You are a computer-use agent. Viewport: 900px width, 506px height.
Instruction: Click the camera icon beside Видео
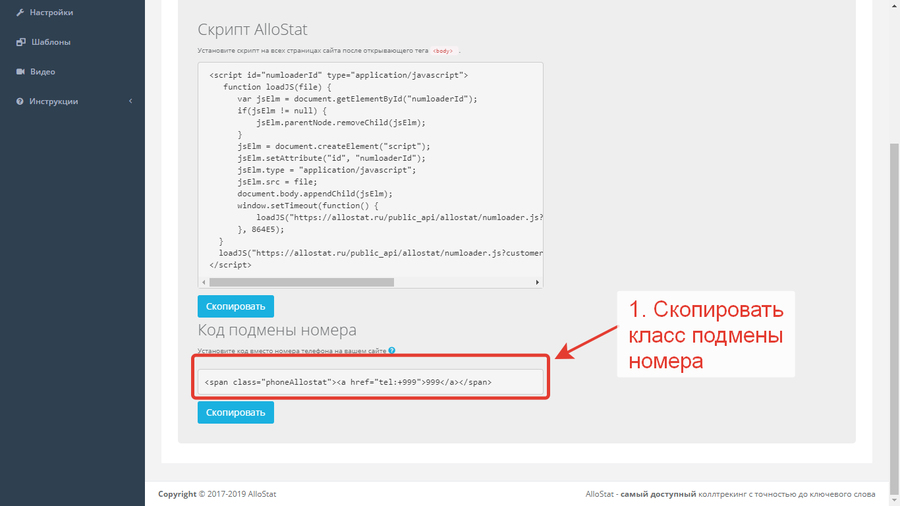coord(21,72)
